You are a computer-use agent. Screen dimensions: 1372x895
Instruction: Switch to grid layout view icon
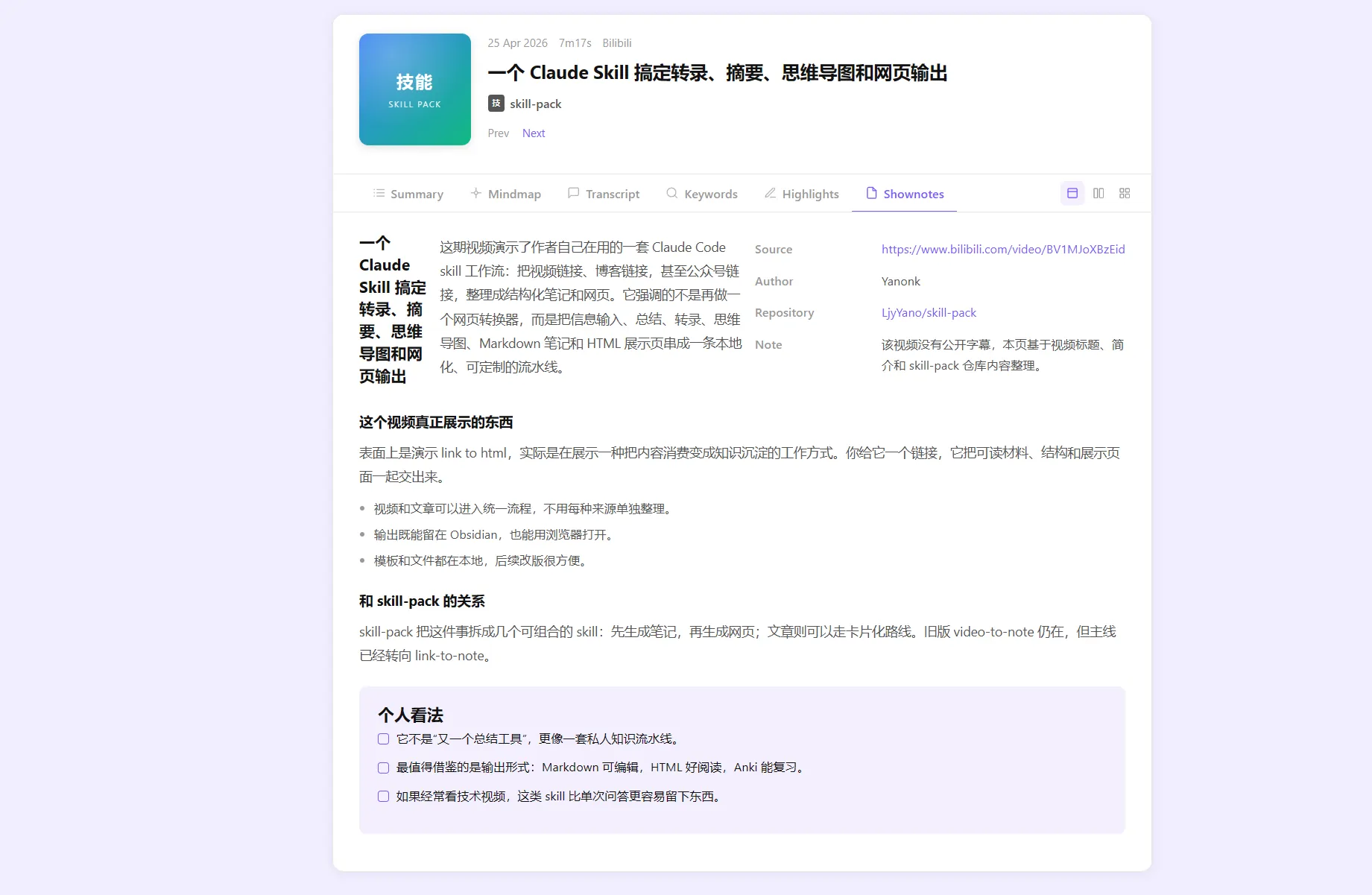pos(1125,193)
